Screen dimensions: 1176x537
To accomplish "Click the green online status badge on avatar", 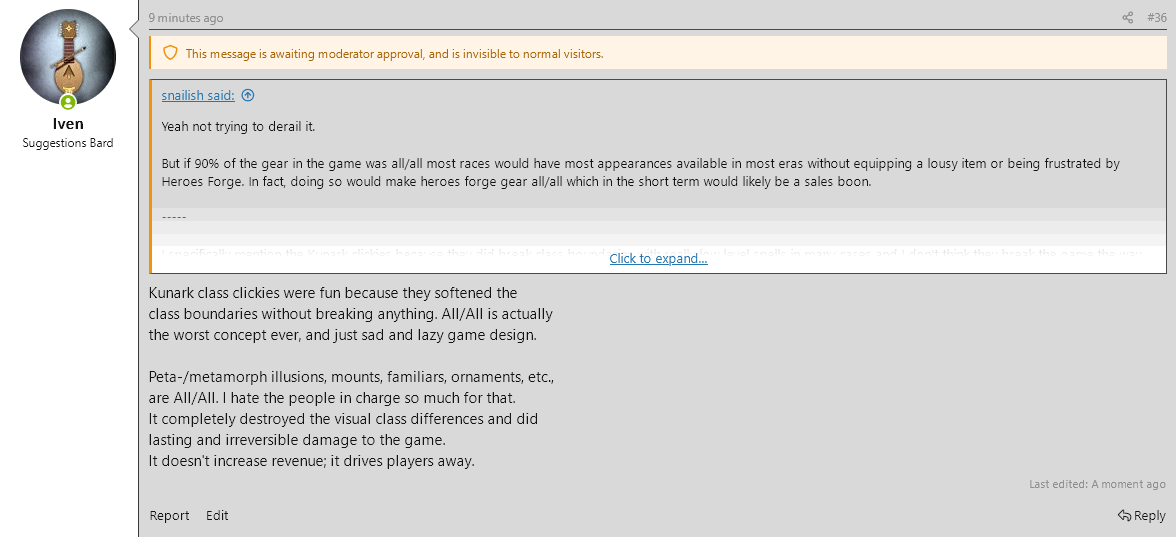I will click(68, 102).
